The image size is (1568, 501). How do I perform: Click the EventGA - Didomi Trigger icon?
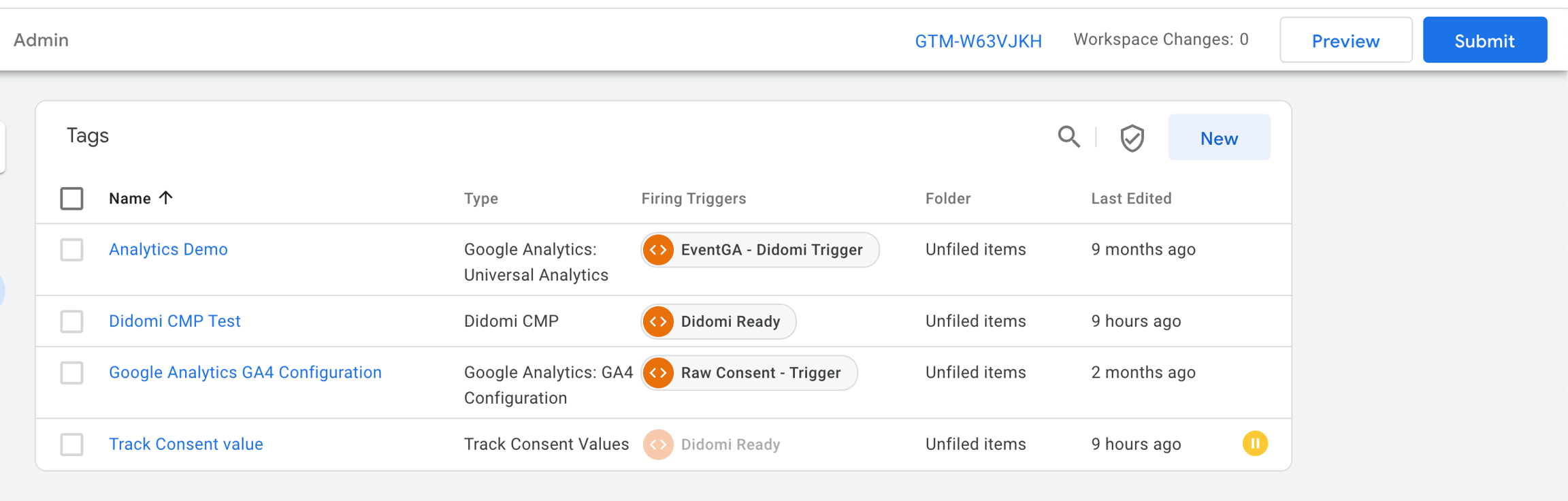click(x=659, y=250)
